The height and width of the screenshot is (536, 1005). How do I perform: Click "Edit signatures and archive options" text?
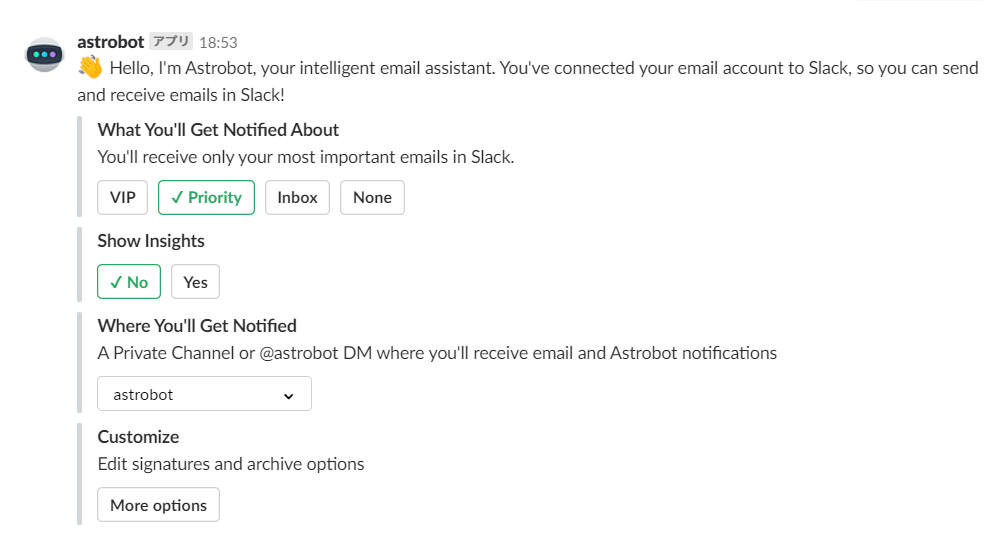click(x=231, y=464)
